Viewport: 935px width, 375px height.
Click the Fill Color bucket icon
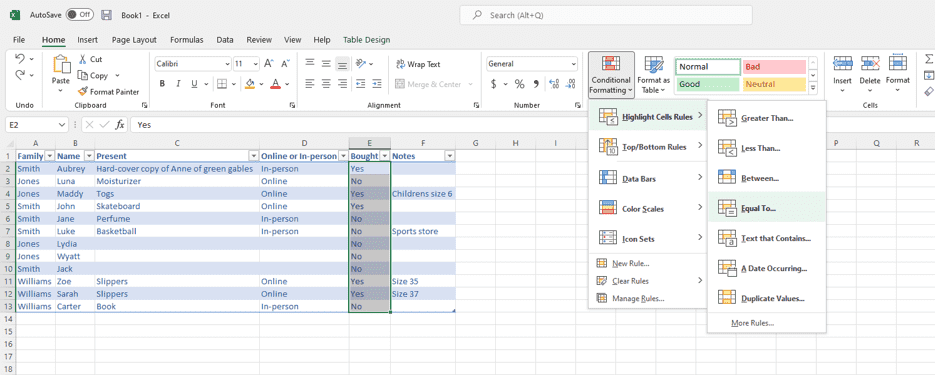point(250,84)
